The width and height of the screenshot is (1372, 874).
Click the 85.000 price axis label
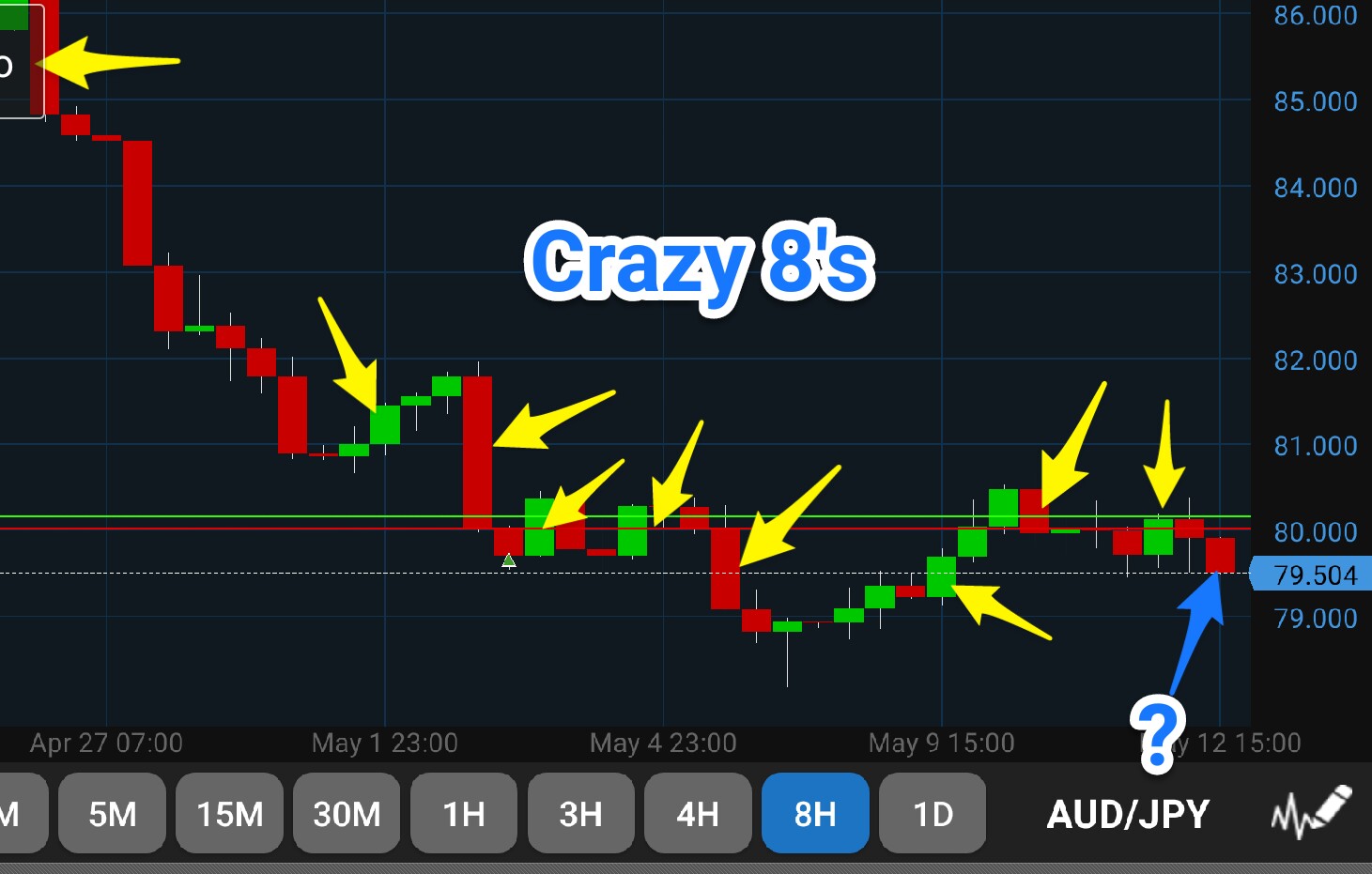coord(1315,101)
